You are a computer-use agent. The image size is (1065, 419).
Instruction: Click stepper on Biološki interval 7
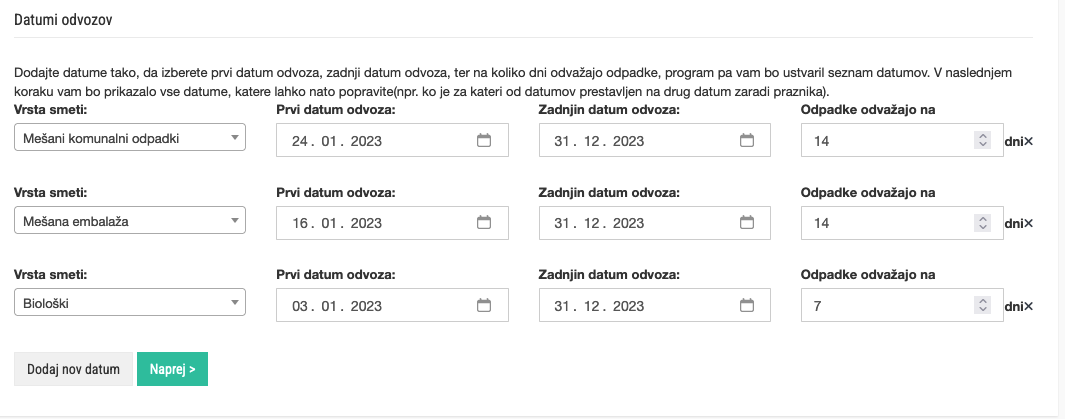pyautogui.click(x=982, y=305)
